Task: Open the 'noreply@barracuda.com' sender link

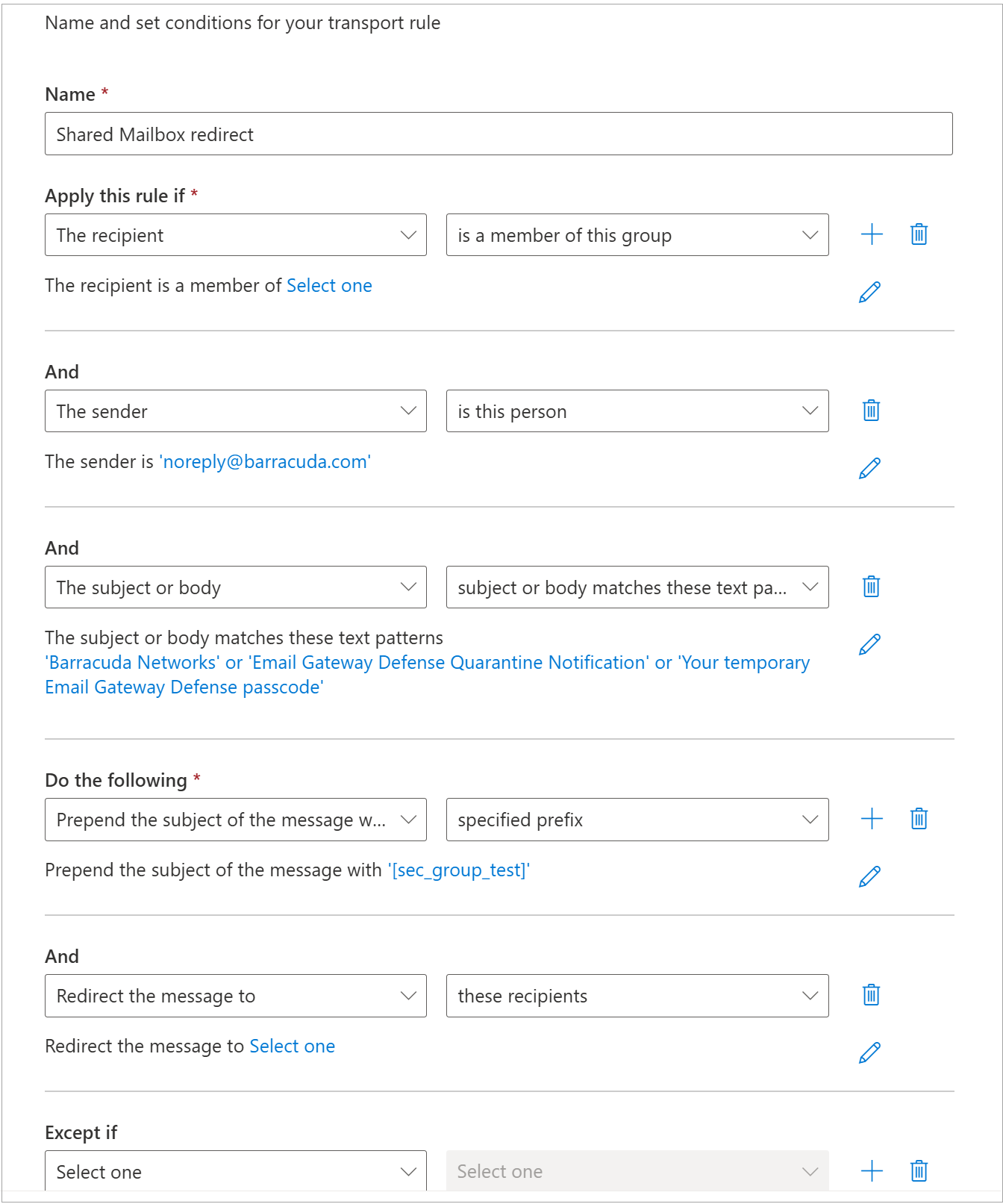Action: [x=265, y=462]
